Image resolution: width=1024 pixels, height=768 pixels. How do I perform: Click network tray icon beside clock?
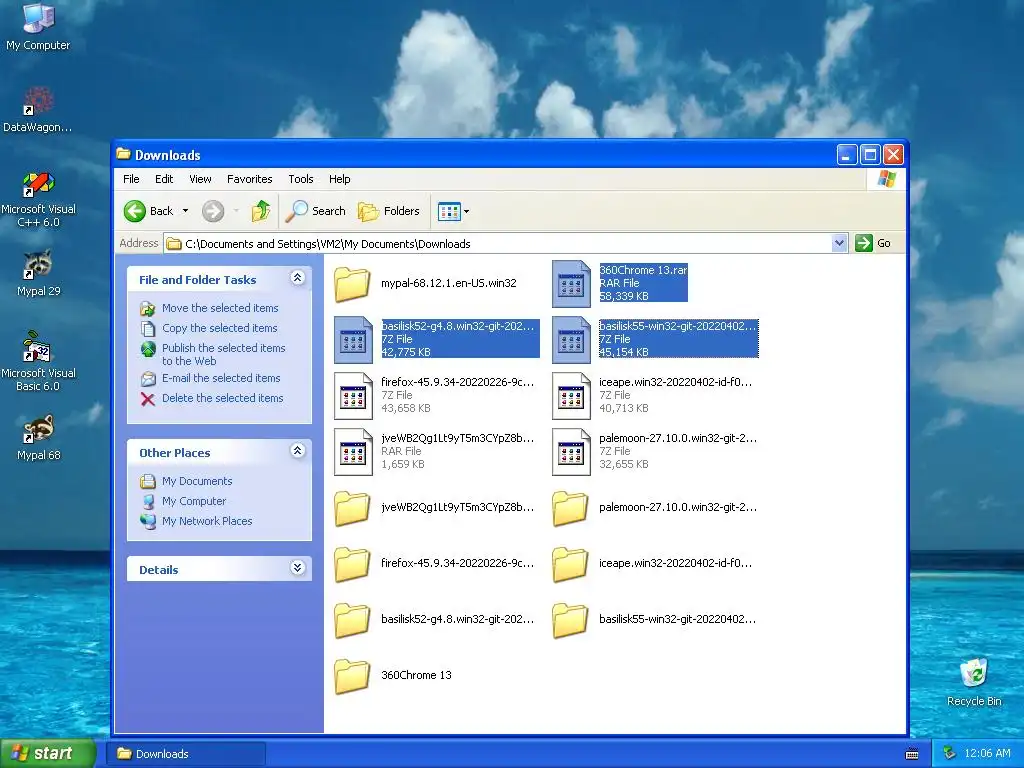pyautogui.click(x=949, y=754)
